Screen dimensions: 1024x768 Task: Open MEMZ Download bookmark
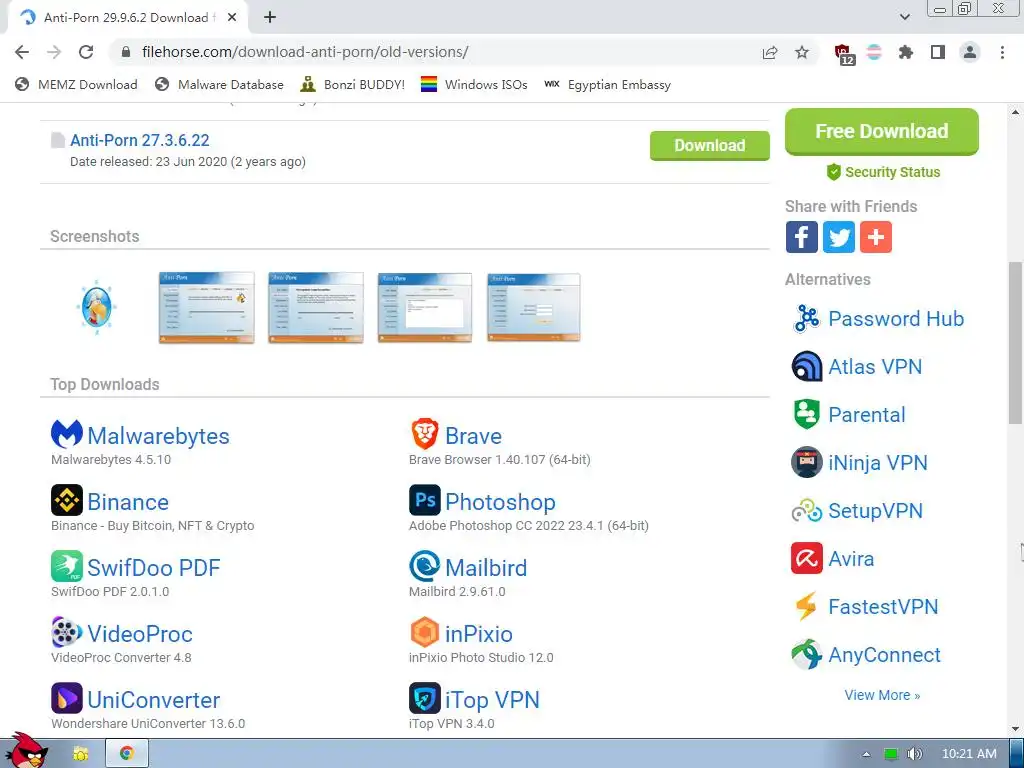[76, 84]
